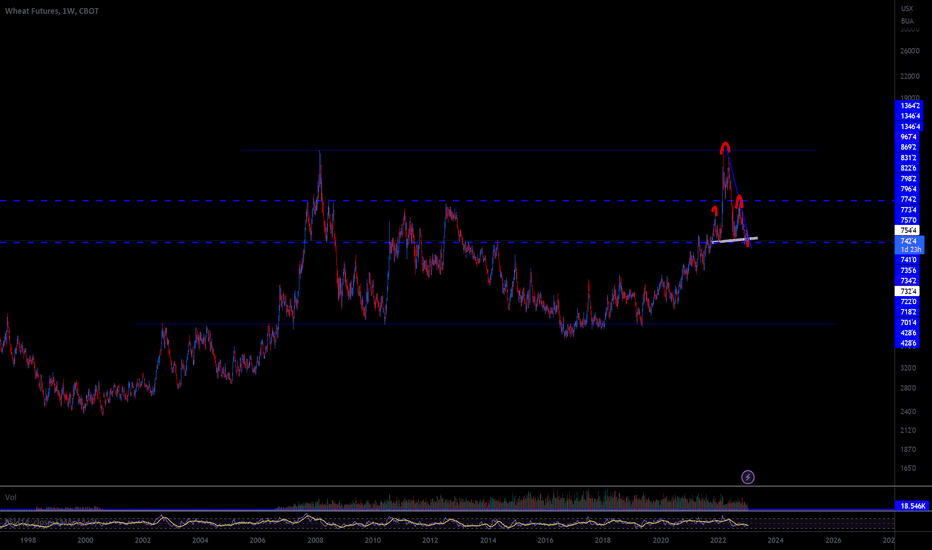Click the 2020 year on time axis
The width and height of the screenshot is (932, 550).
tap(660, 540)
